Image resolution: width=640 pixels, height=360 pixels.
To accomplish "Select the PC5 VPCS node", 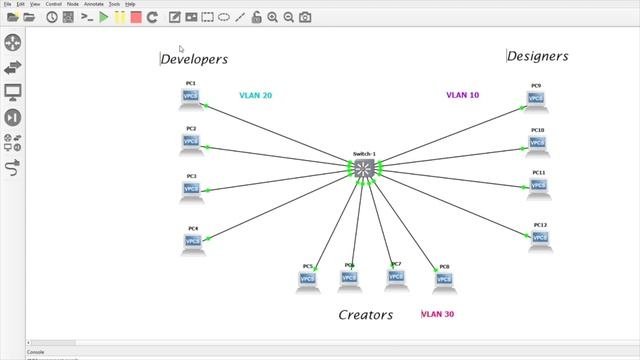I will point(308,282).
